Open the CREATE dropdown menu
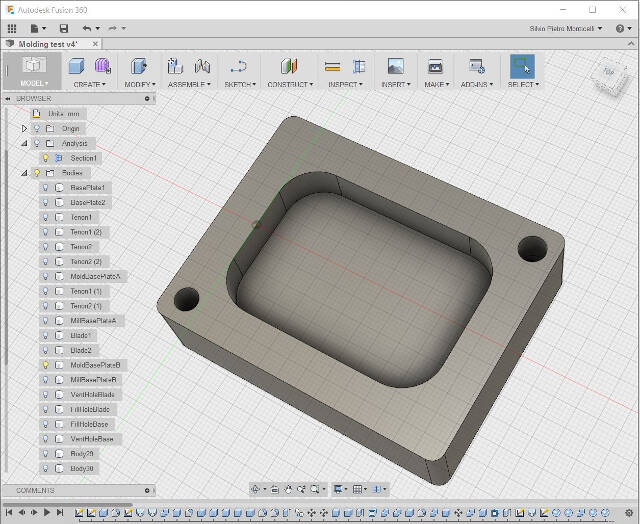The height and width of the screenshot is (524, 640). (x=89, y=84)
